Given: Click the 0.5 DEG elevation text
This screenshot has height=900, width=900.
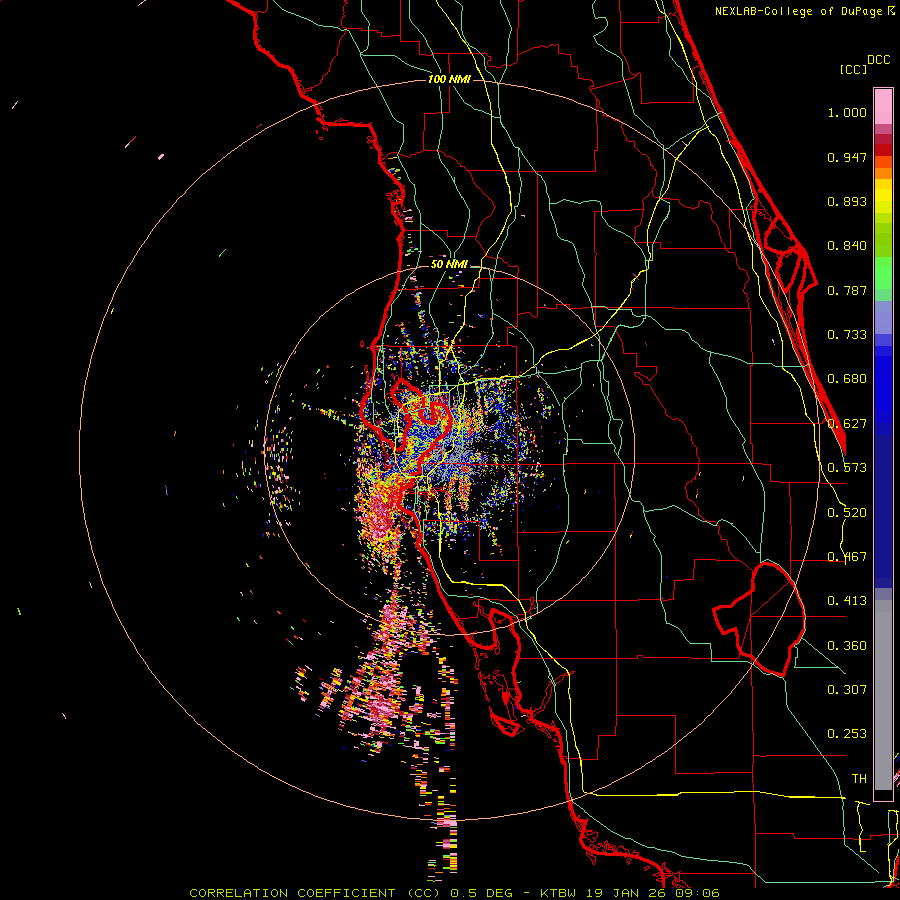Looking at the screenshot, I should point(480,893).
